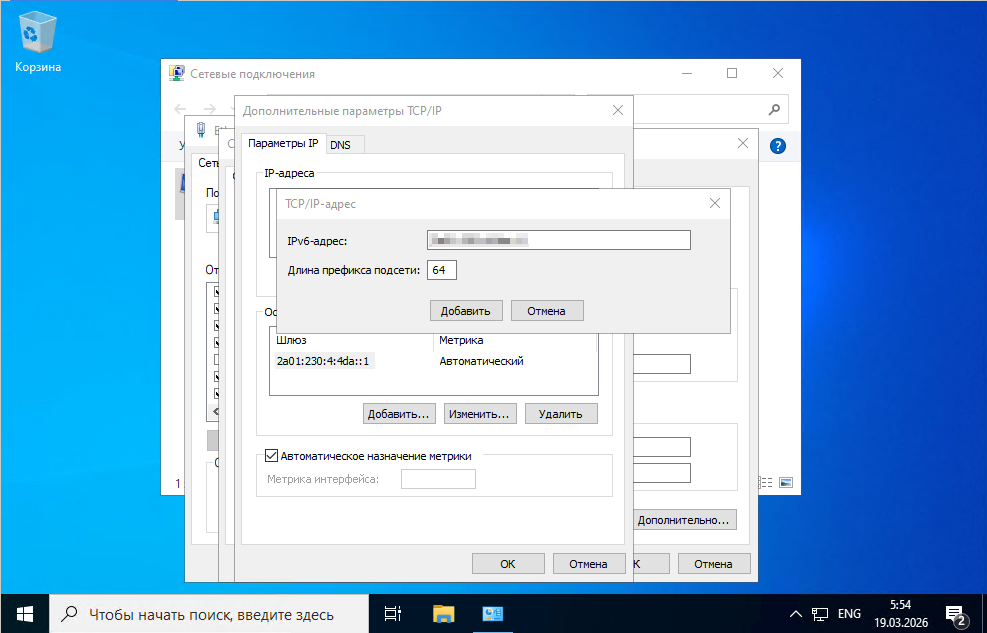Click Добавить in the TCP/IP-адрес dialog

point(465,311)
